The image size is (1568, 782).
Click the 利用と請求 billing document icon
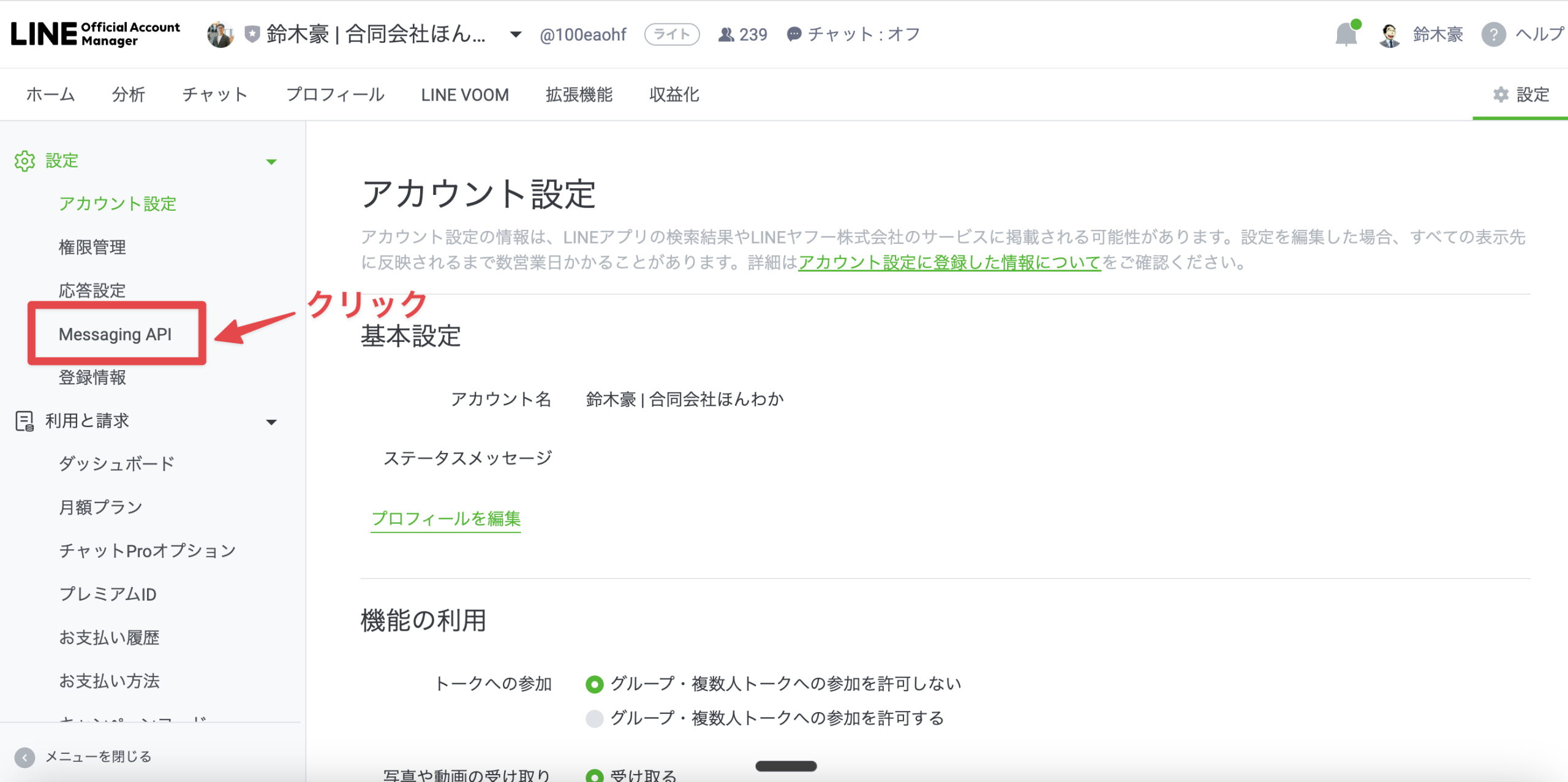[24, 421]
